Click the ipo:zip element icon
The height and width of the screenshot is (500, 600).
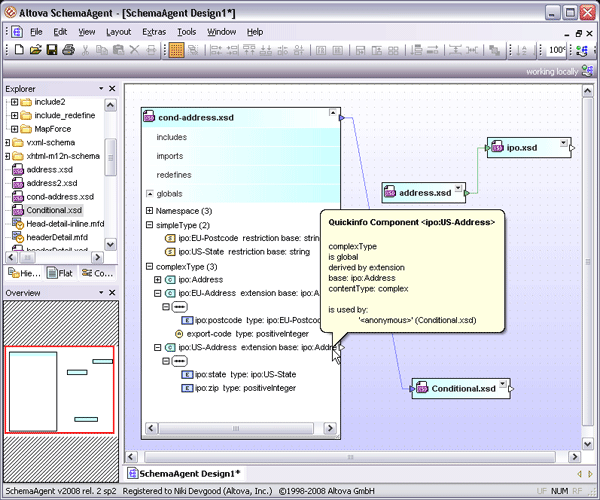187,388
